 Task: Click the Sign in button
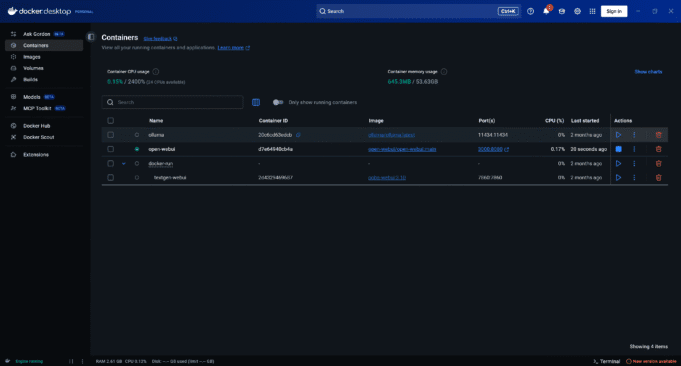click(614, 11)
